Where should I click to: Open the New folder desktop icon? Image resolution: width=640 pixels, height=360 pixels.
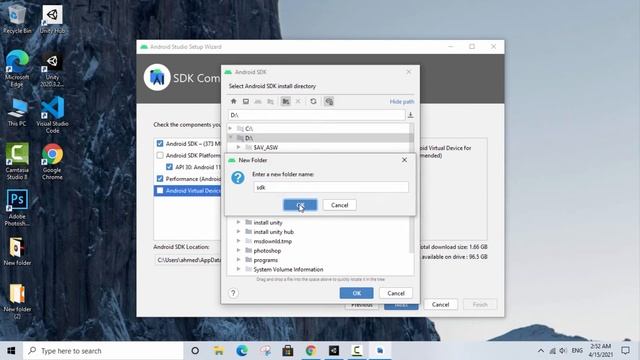[17, 251]
